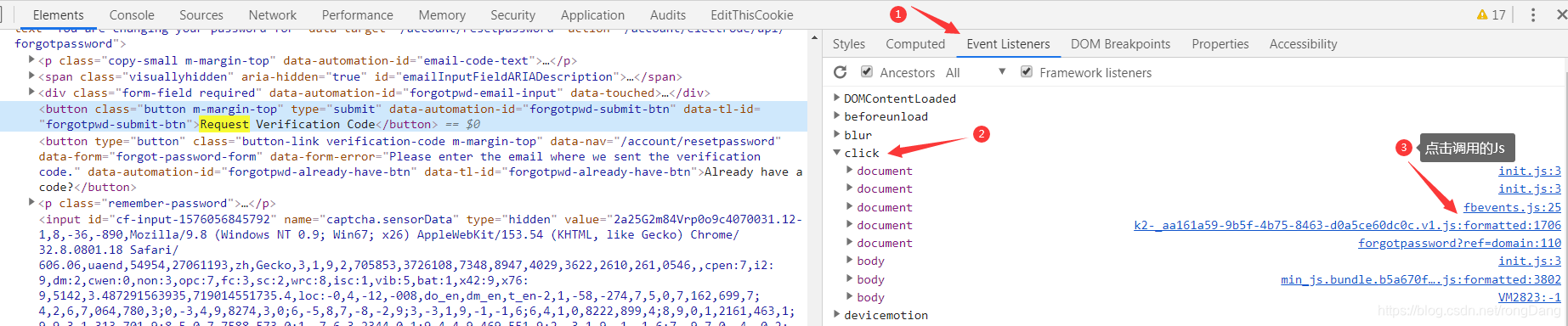The image size is (1568, 326).
Task: Expand the devicemotion event group
Action: (837, 315)
